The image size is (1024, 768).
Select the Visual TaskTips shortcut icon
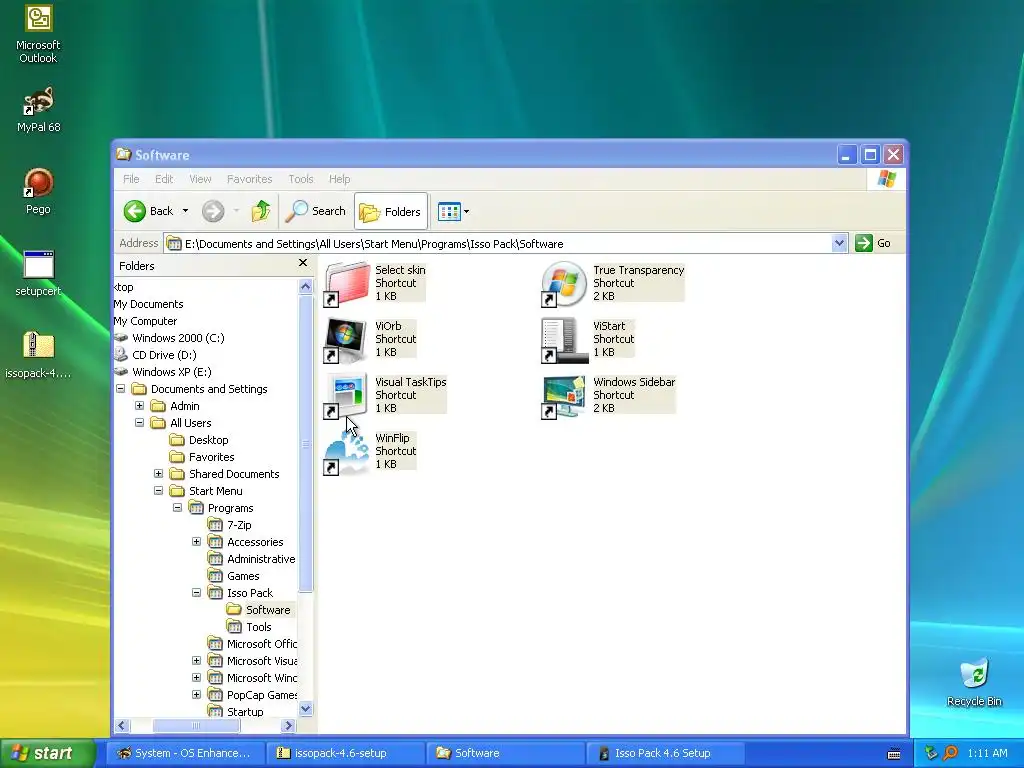(347, 396)
